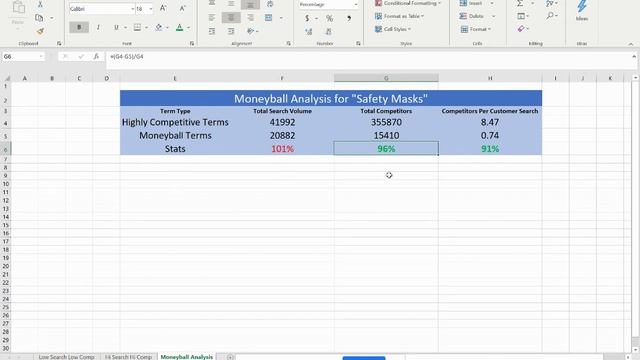
Task: Toggle Bottom Align in Alignment group
Action: coord(250,4)
